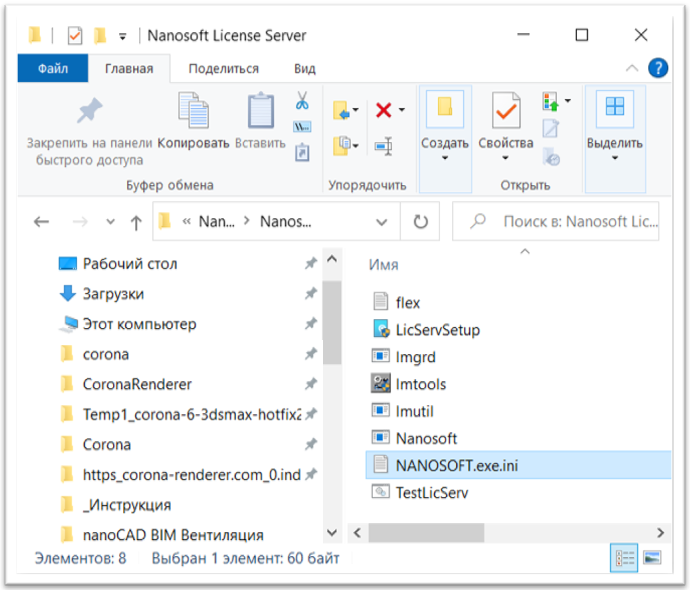The width and height of the screenshot is (690, 590).
Task: Open the CoronaRenderer folder in sidebar
Action: 137,384
